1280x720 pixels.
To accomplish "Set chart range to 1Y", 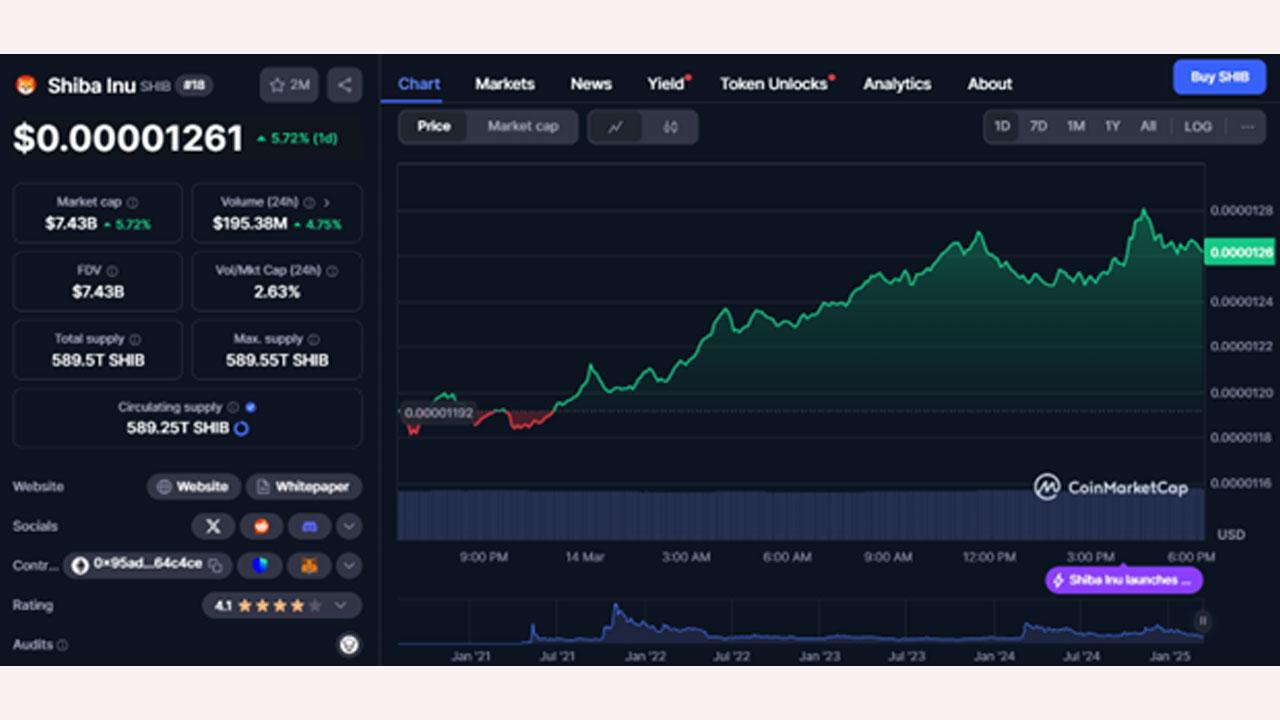I will [1112, 127].
